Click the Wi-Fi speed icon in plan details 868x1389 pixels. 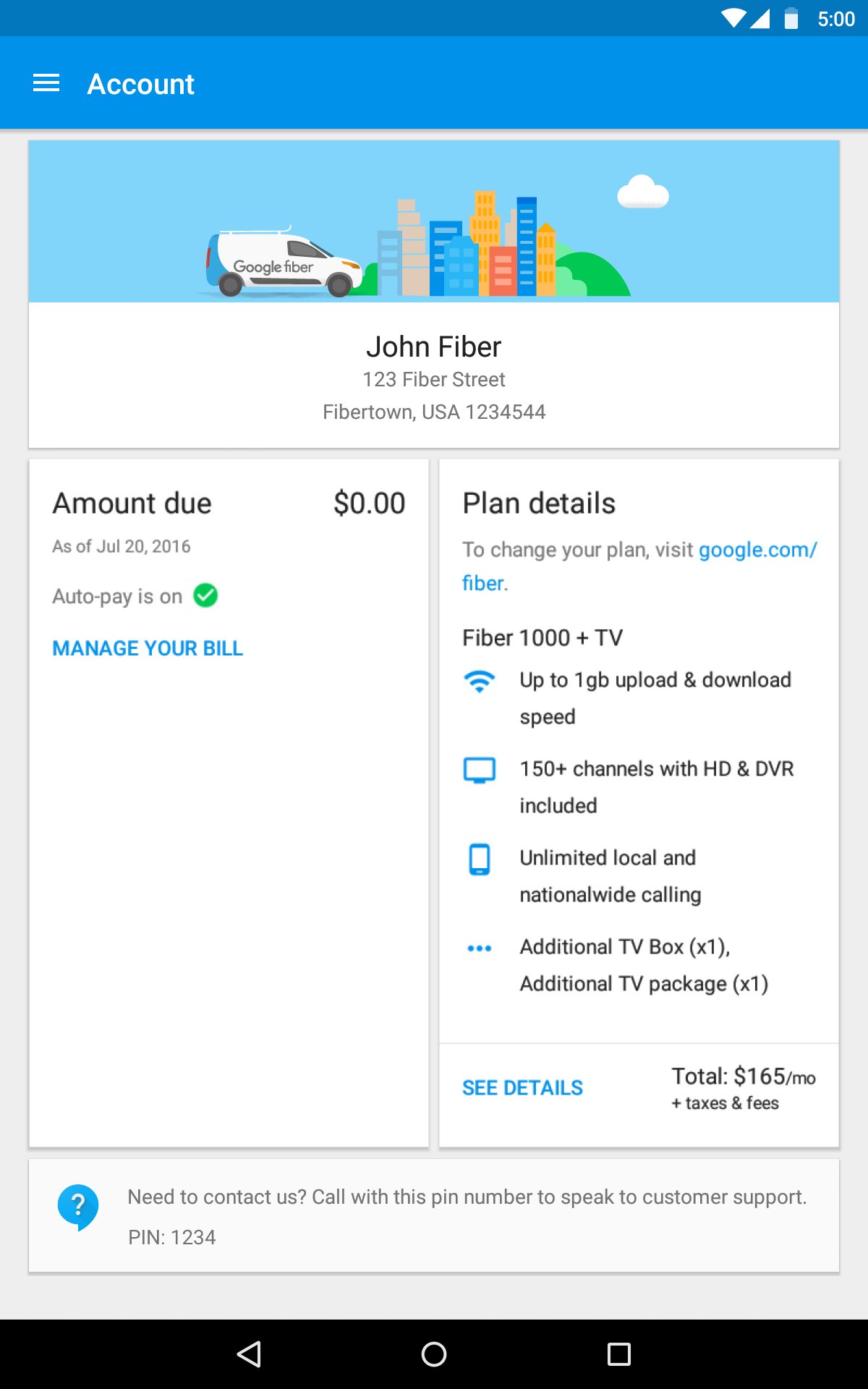point(479,681)
